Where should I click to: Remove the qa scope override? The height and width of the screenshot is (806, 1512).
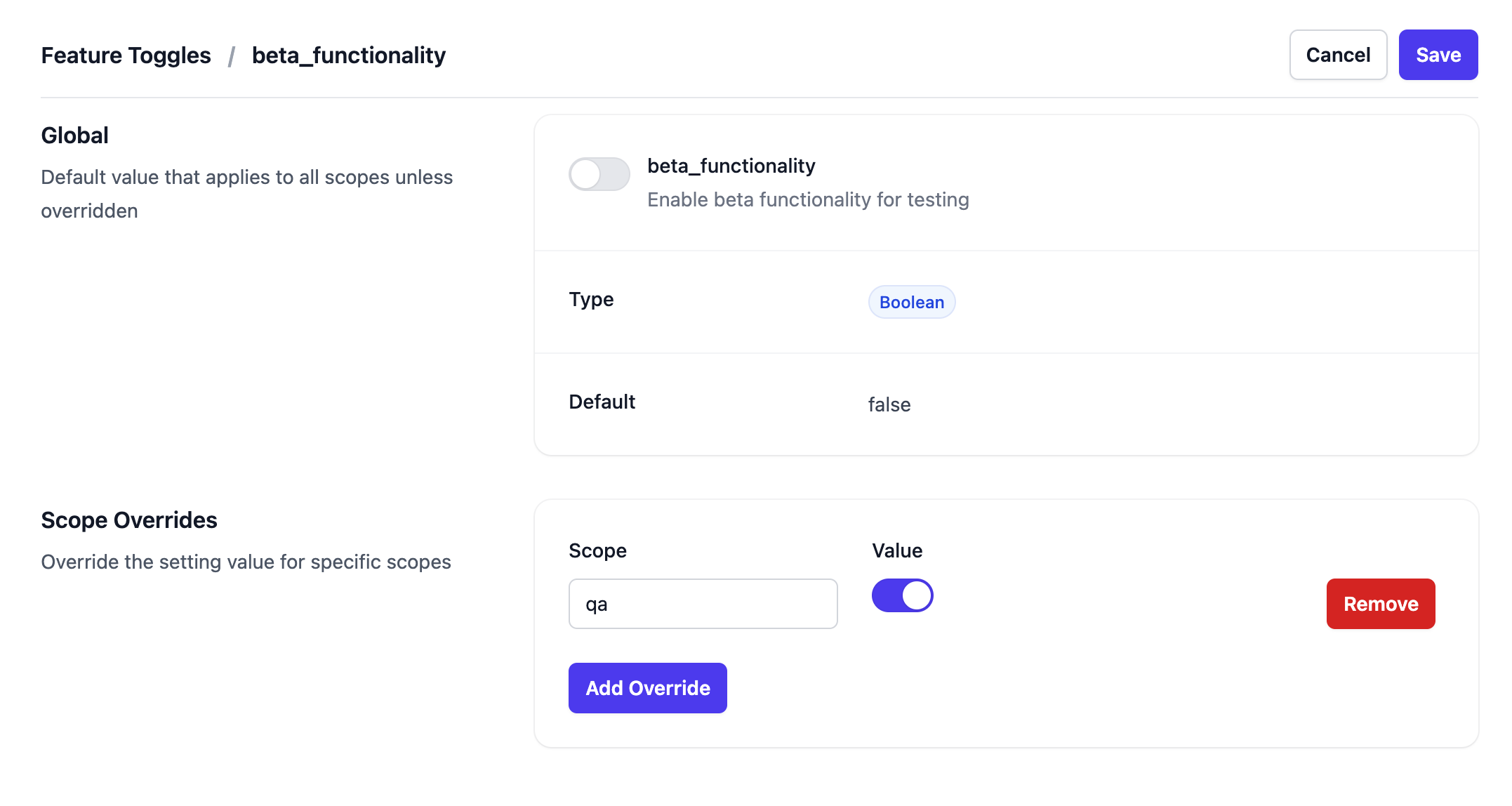point(1380,604)
